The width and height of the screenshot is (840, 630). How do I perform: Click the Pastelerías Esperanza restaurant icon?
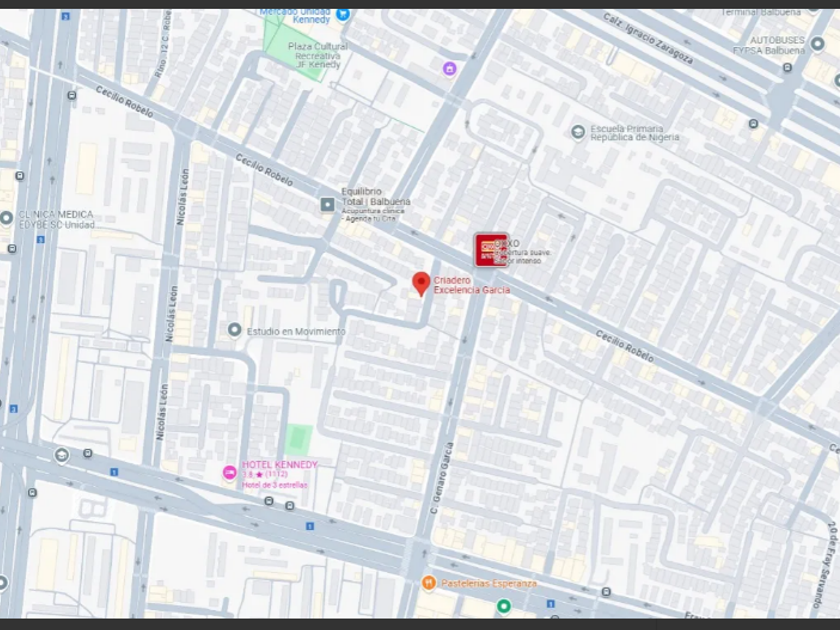428,583
